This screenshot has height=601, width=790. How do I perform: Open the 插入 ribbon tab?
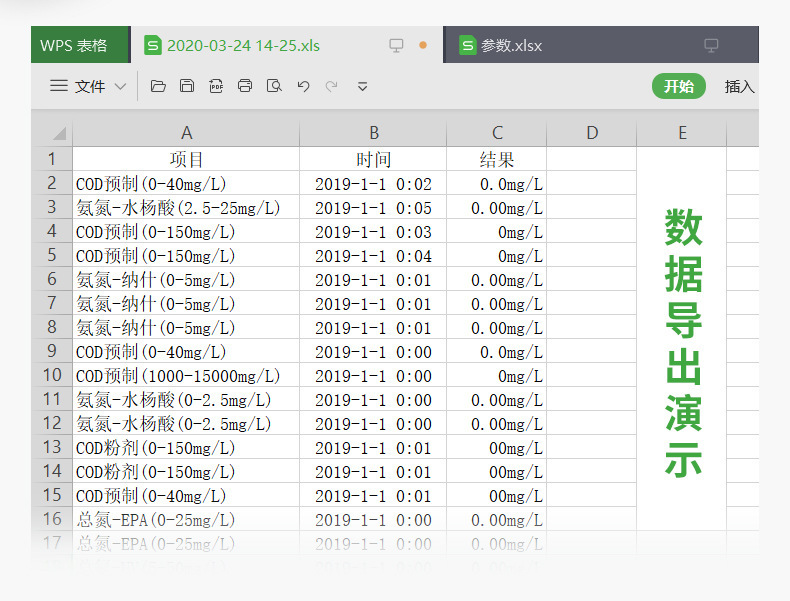click(x=740, y=87)
